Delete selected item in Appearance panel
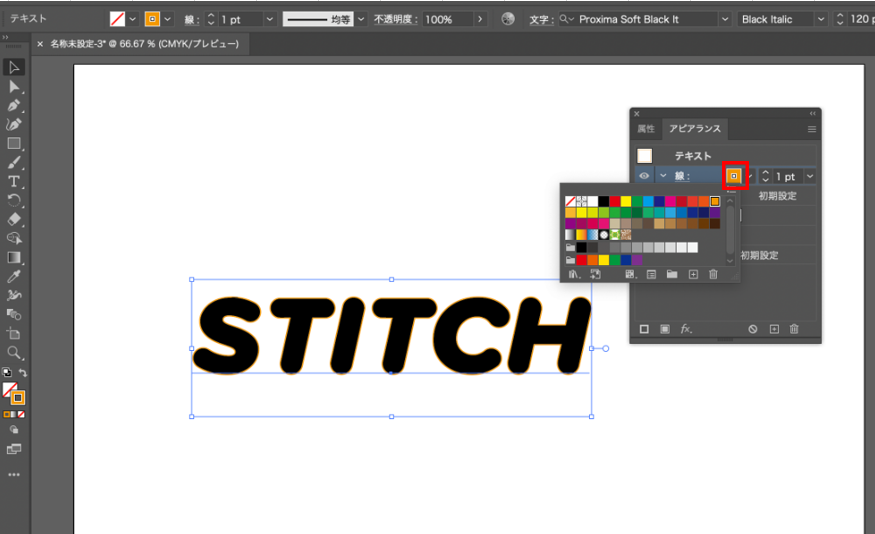Viewport: 875px width, 534px height. pyautogui.click(x=794, y=329)
